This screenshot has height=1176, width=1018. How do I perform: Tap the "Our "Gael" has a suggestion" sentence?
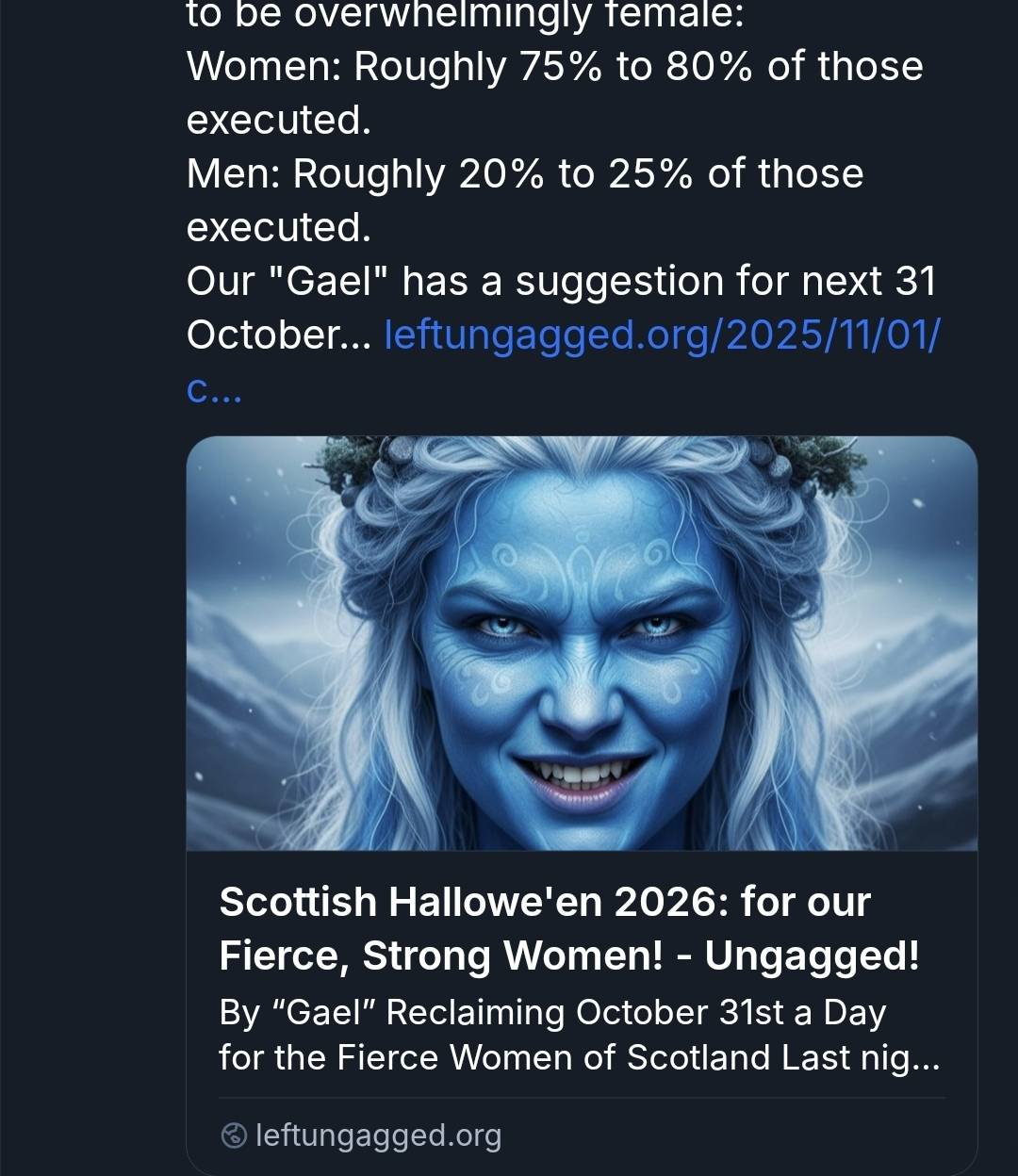coord(560,281)
